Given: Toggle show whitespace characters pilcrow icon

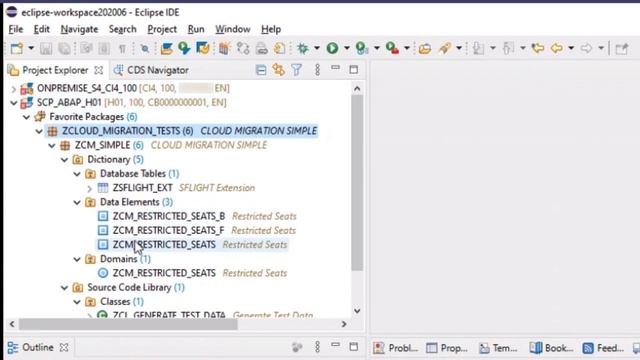Looking at the screenshot, I should pos(122,49).
